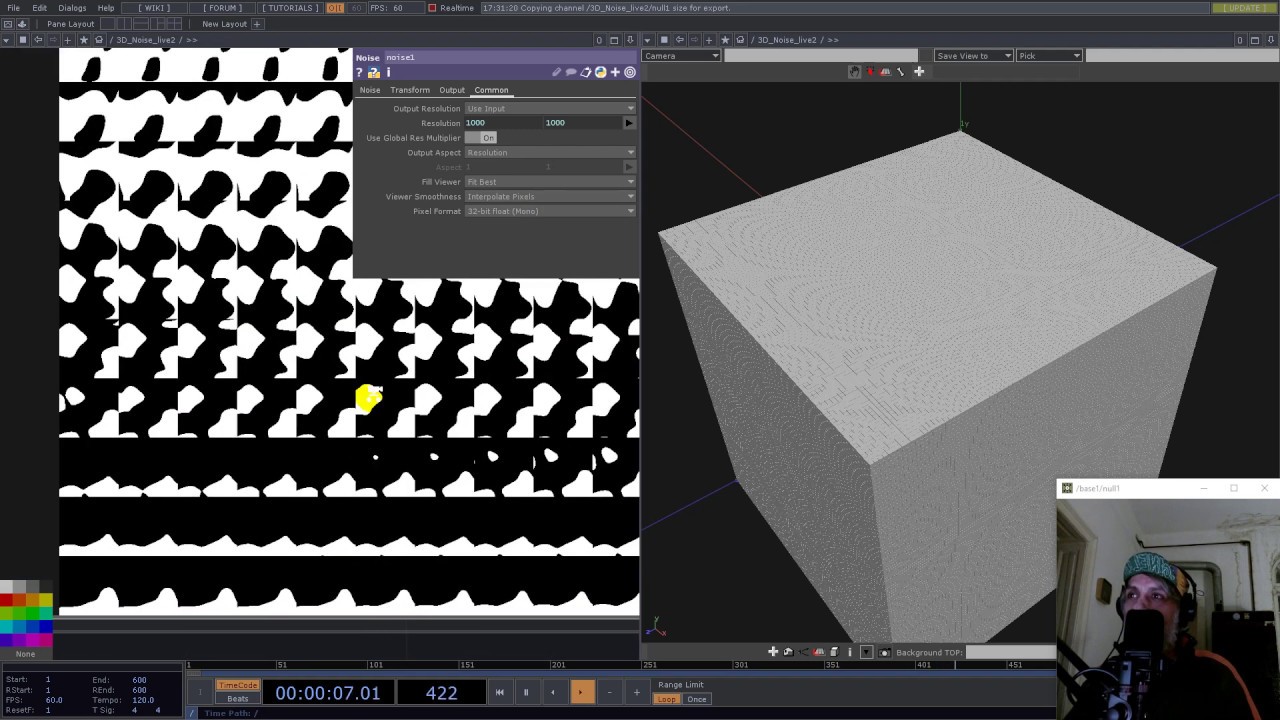Screen dimensions: 1280x720
Task: Toggle the O|I perform mode button
Action: click(335, 8)
